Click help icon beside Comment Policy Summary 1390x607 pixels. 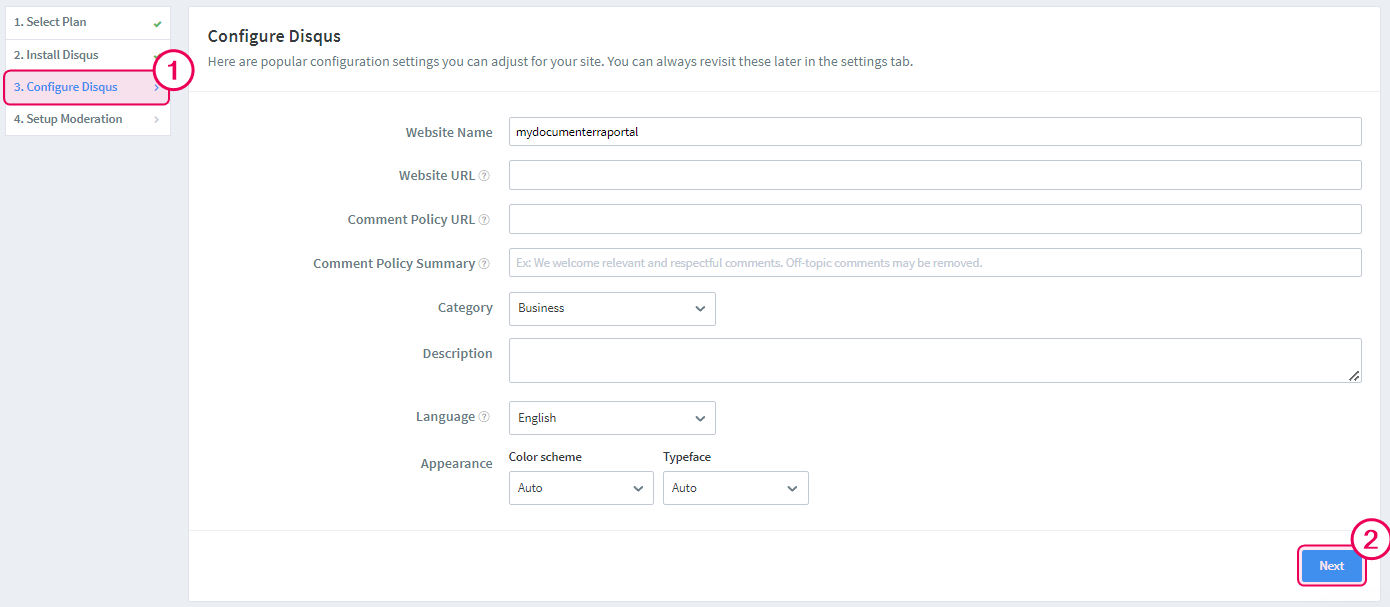point(484,264)
